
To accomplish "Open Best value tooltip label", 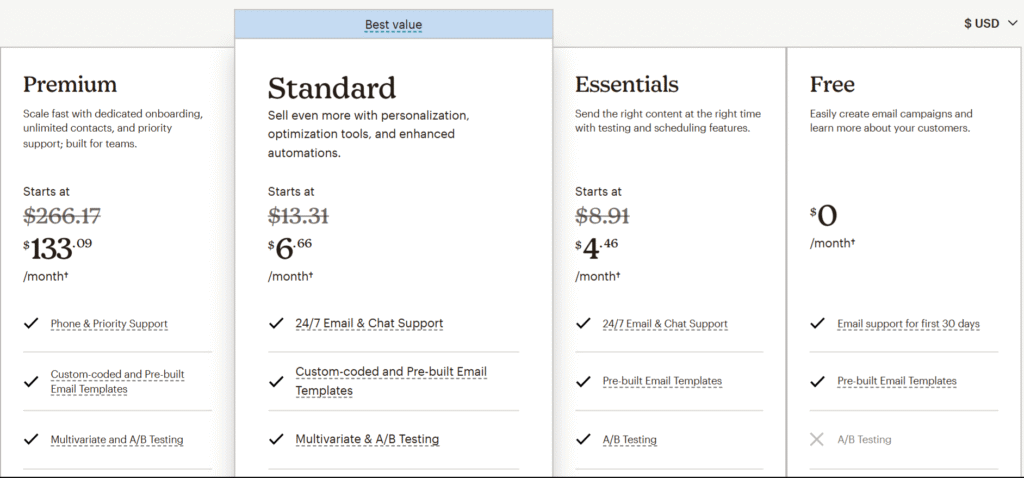I will coord(393,25).
